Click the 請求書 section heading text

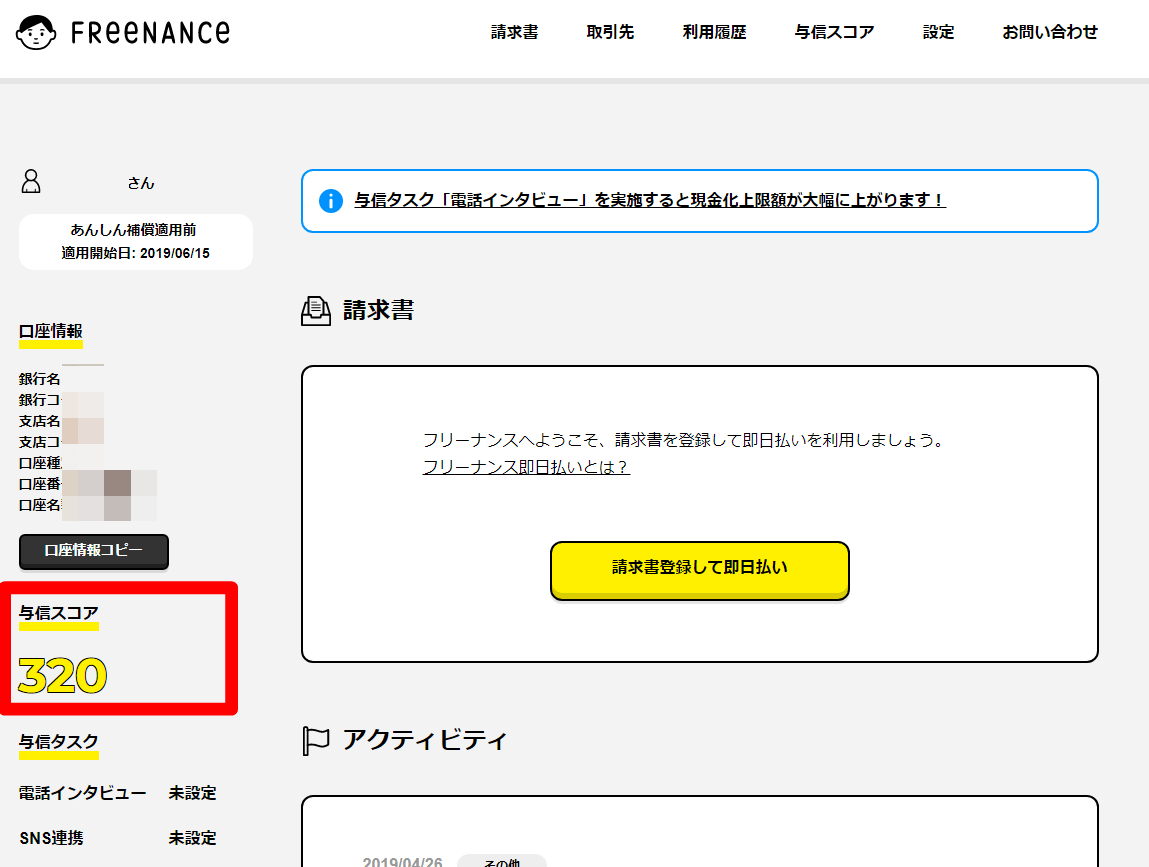tap(378, 311)
